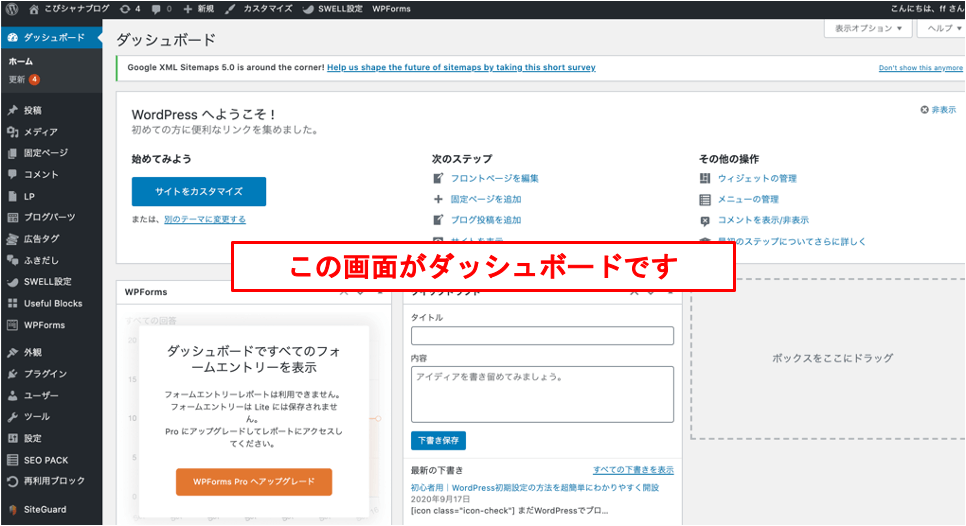
Task: Open 別のテーマに変更する link
Action: coord(205,219)
